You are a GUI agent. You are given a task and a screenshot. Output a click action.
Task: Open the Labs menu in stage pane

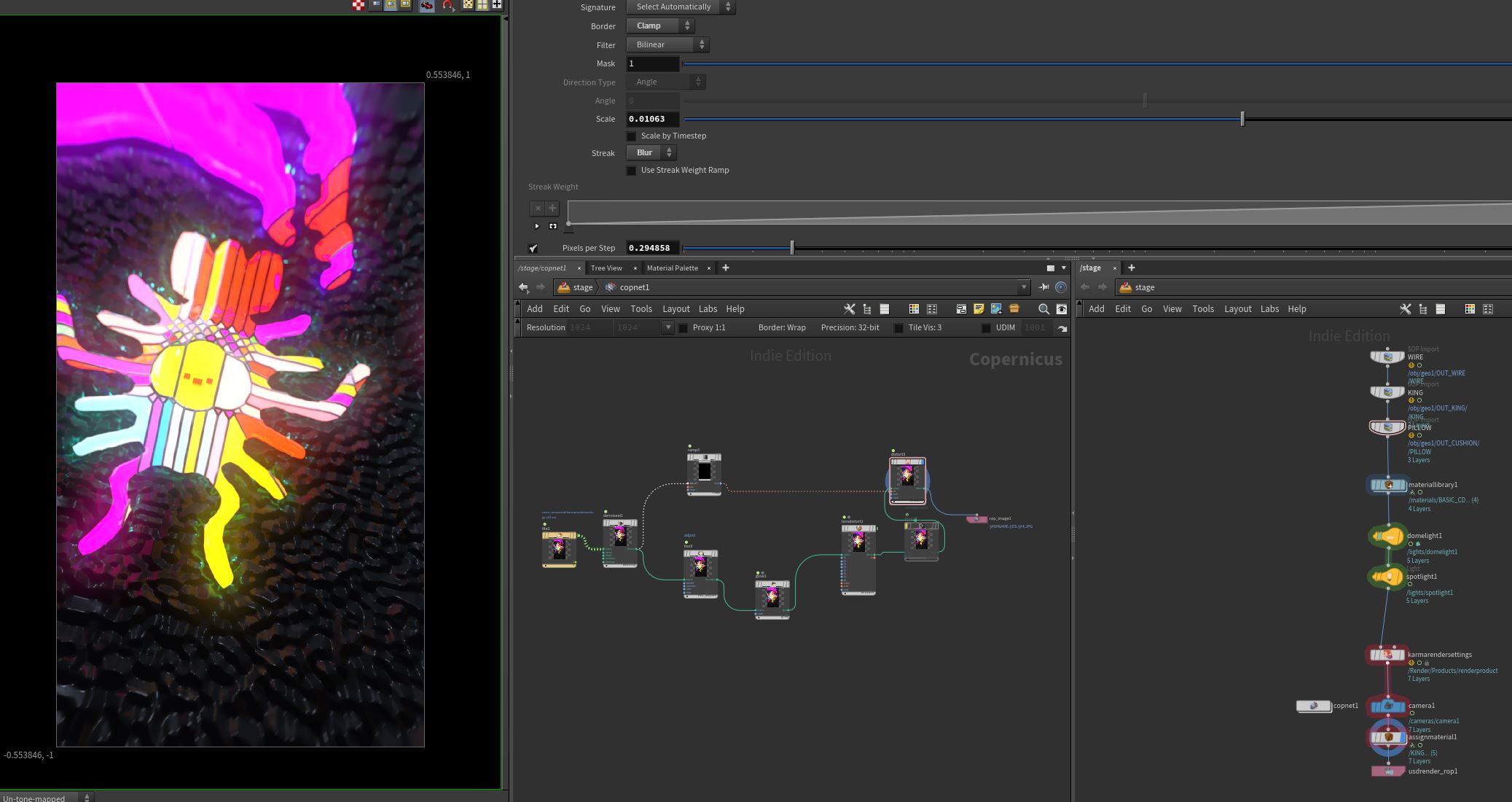pyautogui.click(x=1269, y=309)
